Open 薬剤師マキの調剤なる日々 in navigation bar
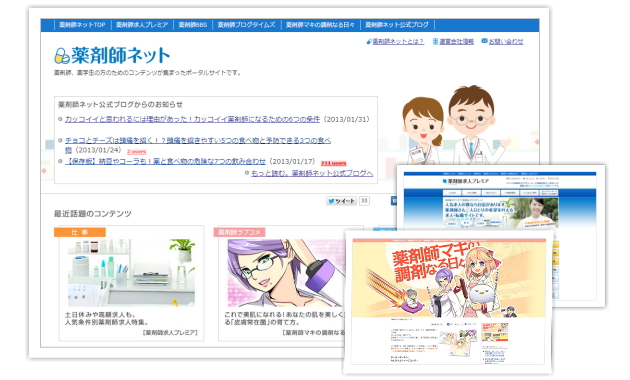 click(x=320, y=25)
